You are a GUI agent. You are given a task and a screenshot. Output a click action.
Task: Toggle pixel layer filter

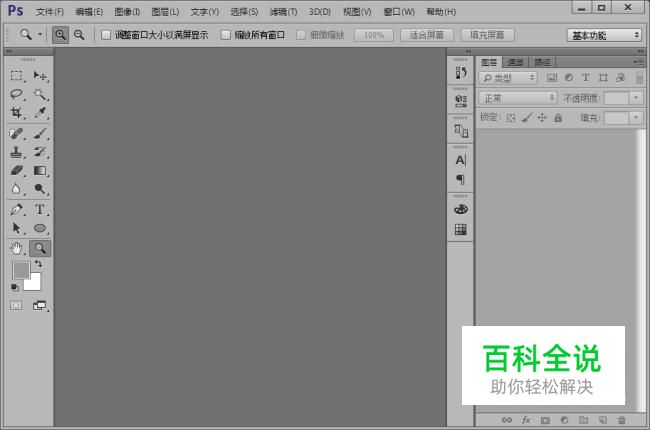click(x=551, y=78)
